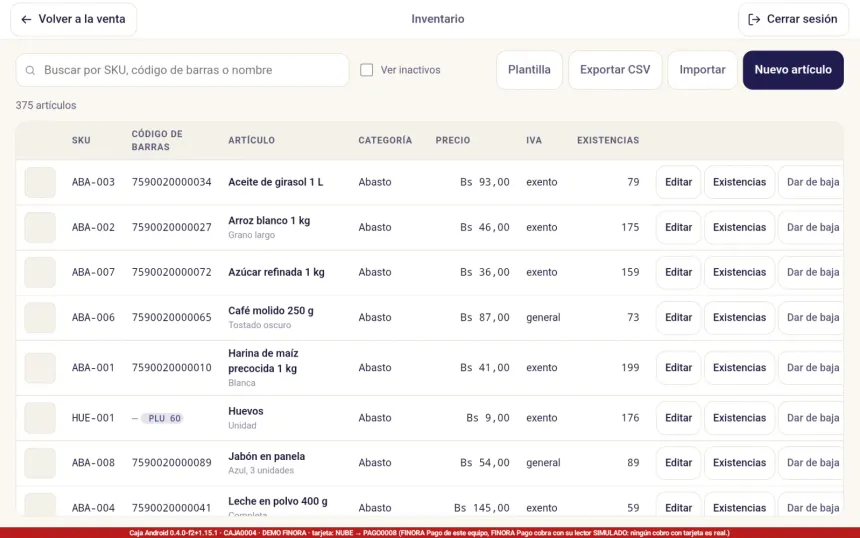Click SKU ABA-003

click(93, 182)
